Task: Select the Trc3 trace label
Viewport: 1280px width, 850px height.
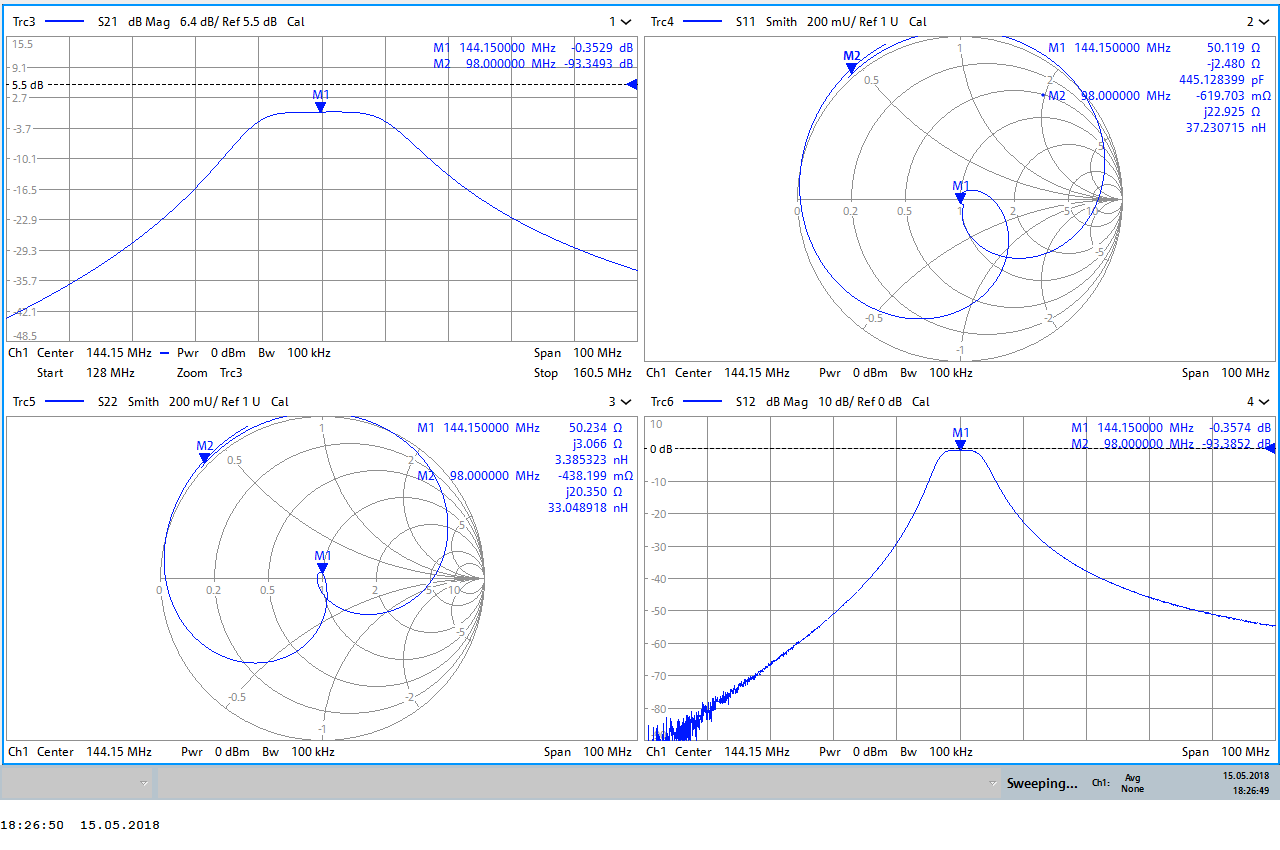Action: 23,22
